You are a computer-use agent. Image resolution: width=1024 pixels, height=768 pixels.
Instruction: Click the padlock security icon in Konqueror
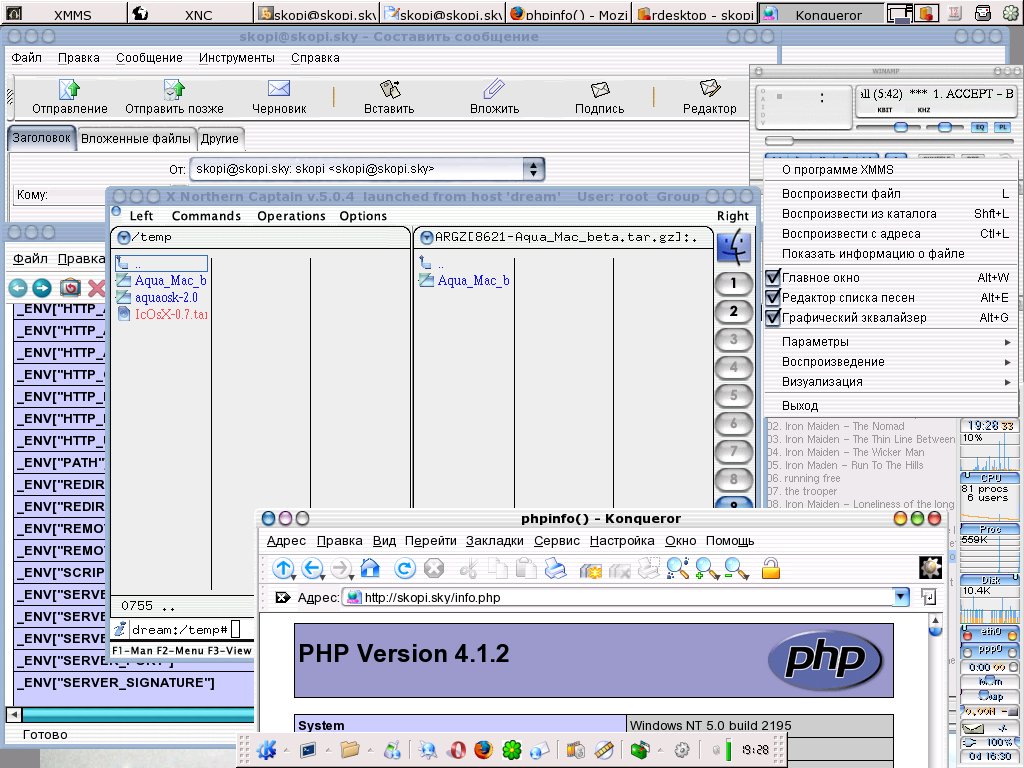[771, 568]
